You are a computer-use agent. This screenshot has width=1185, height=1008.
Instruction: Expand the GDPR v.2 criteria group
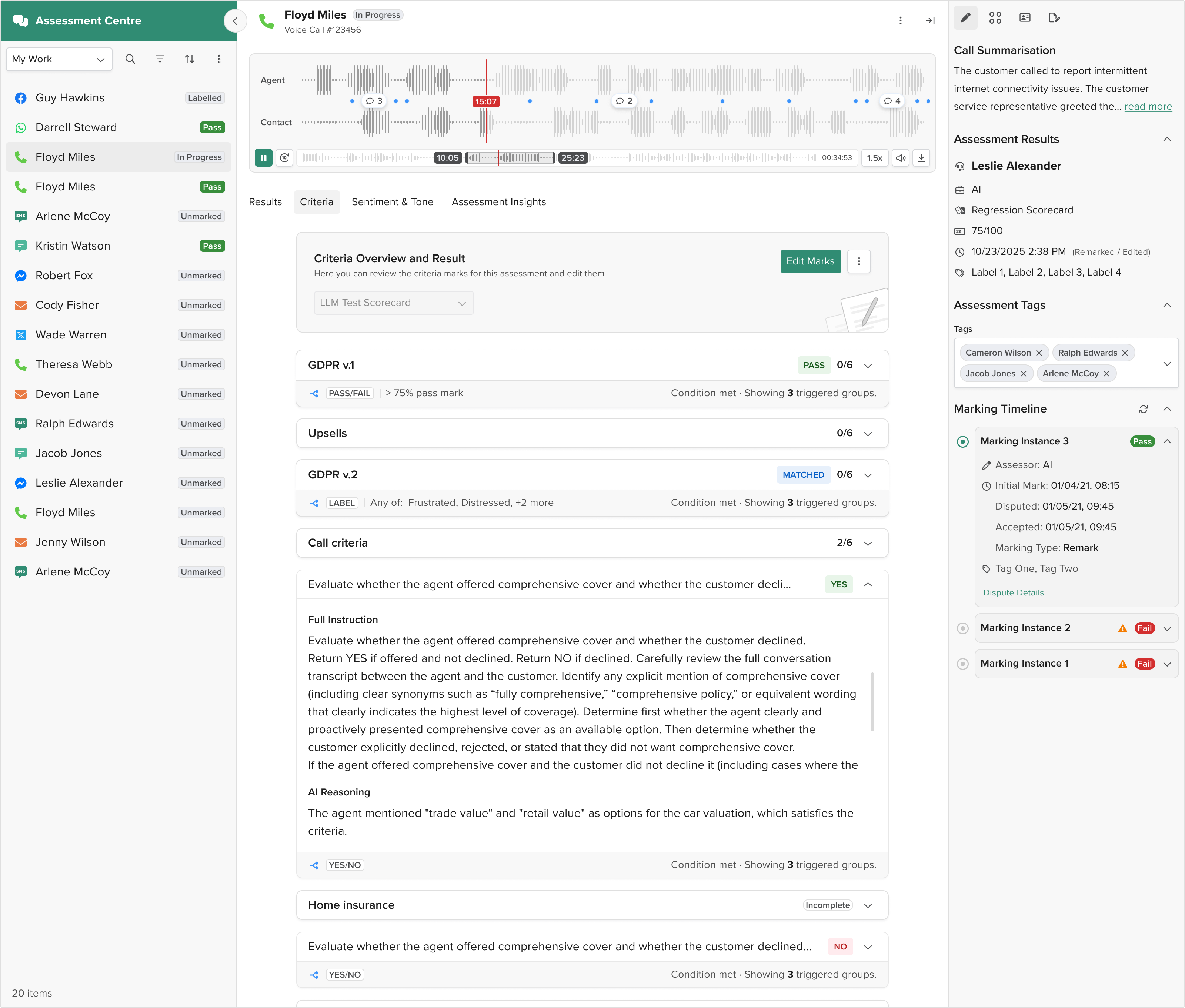868,475
